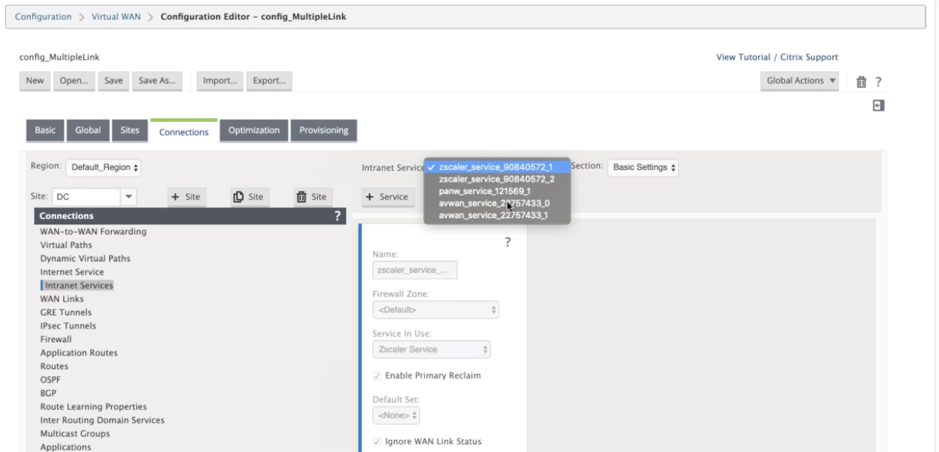Open Inter Routing Domain Services item
Viewport: 939px width, 452px height.
(102, 420)
